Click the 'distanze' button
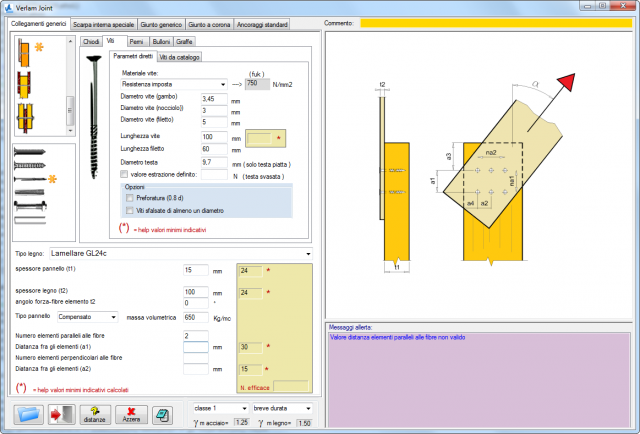The width and height of the screenshot is (640, 434). point(96,414)
